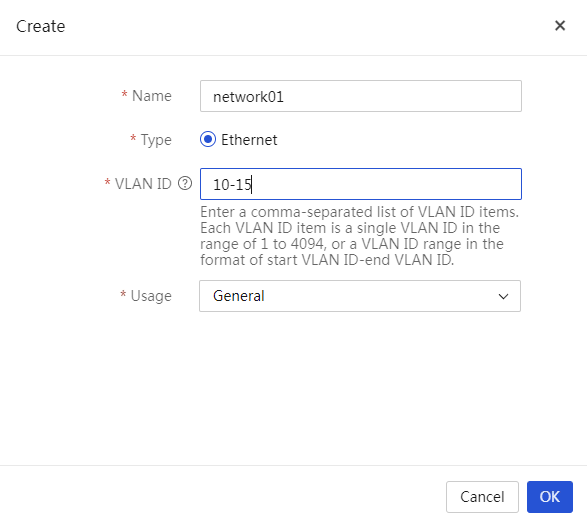This screenshot has width=587, height=523.
Task: Choose the Ethernet type label text
Action: 249,140
